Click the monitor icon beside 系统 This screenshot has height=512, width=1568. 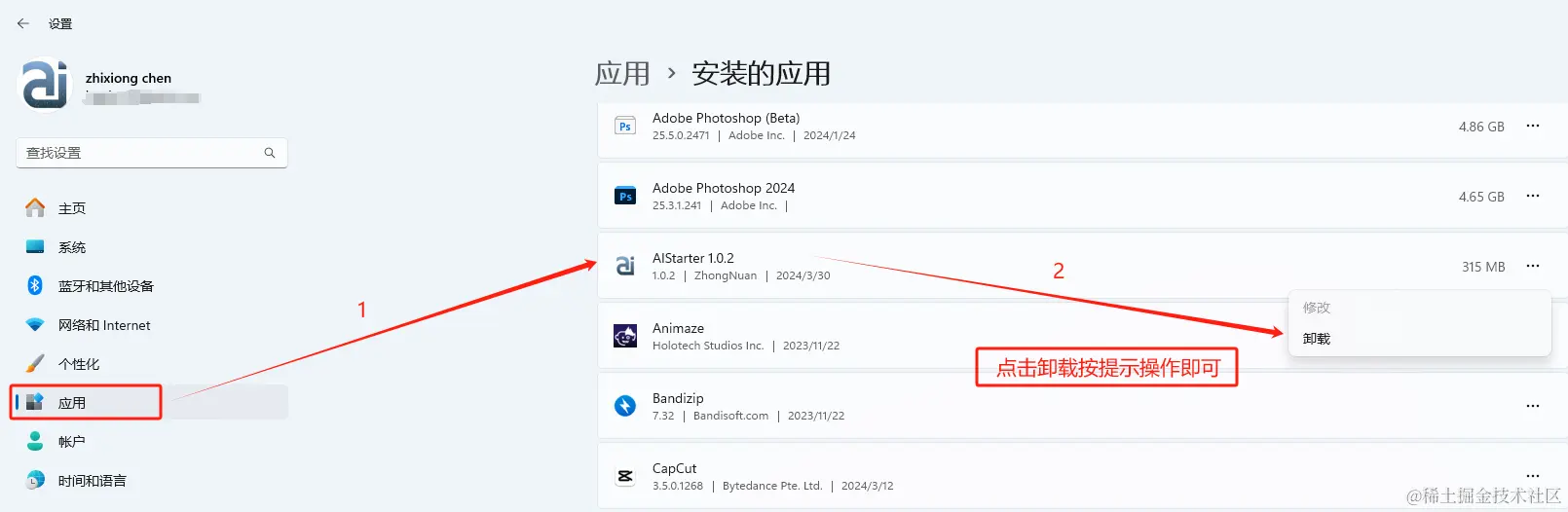[35, 247]
